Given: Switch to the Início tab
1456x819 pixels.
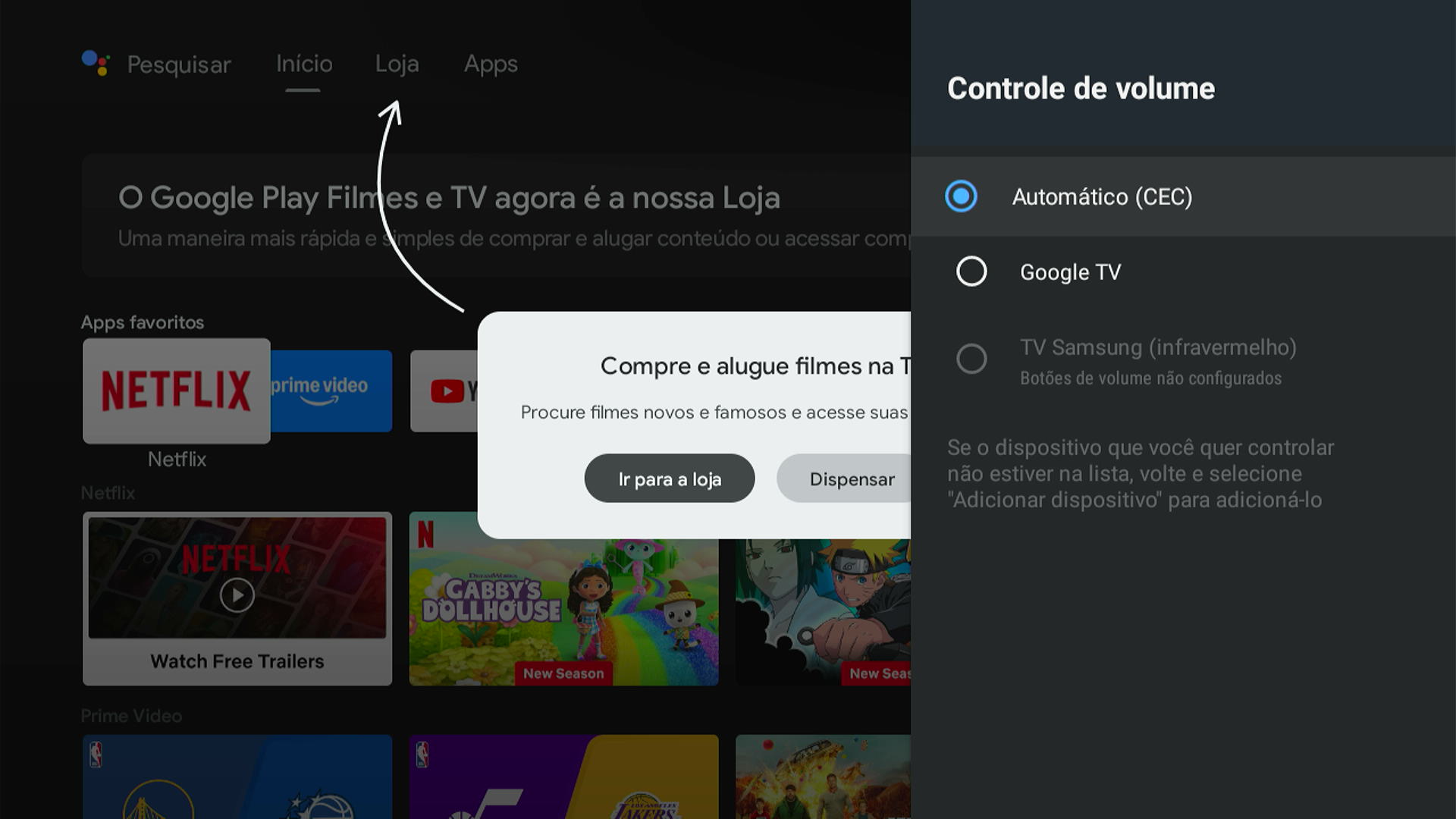Looking at the screenshot, I should point(304,64).
